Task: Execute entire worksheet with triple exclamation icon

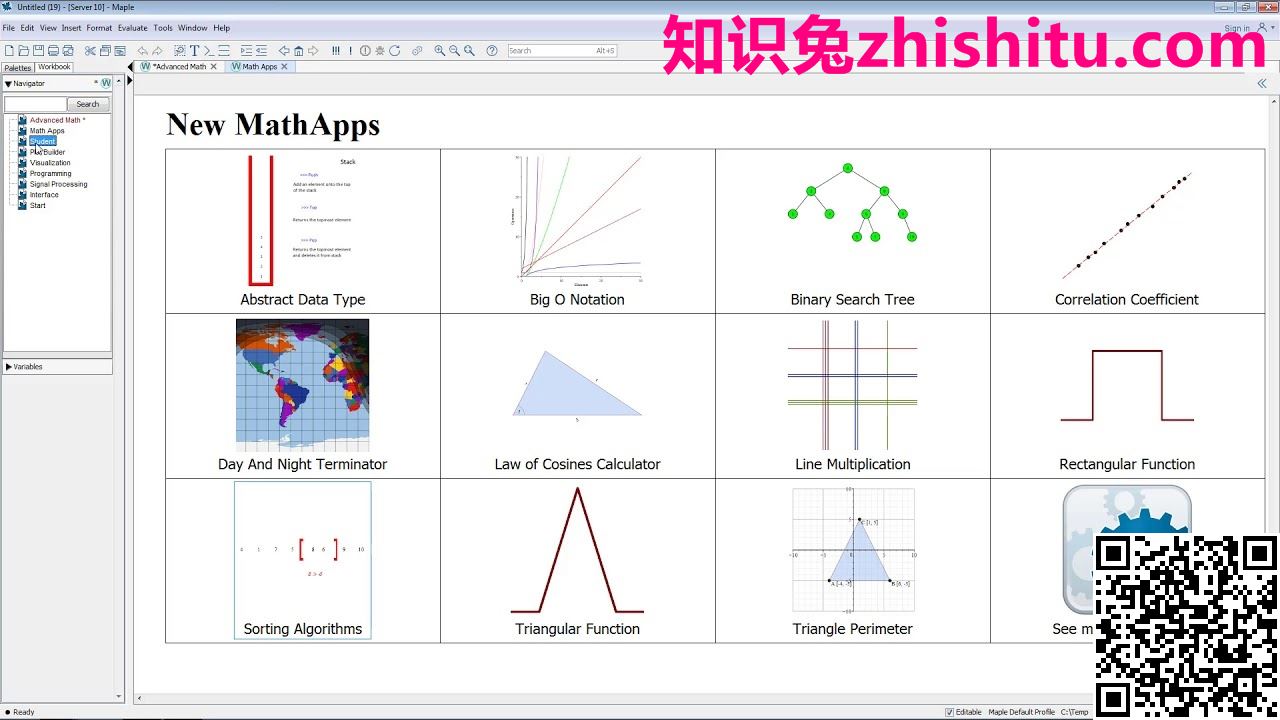Action: 336,50
